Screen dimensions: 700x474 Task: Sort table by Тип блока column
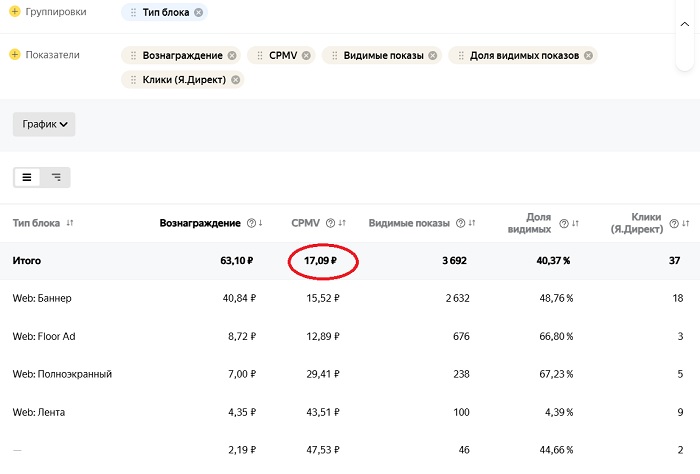point(70,223)
